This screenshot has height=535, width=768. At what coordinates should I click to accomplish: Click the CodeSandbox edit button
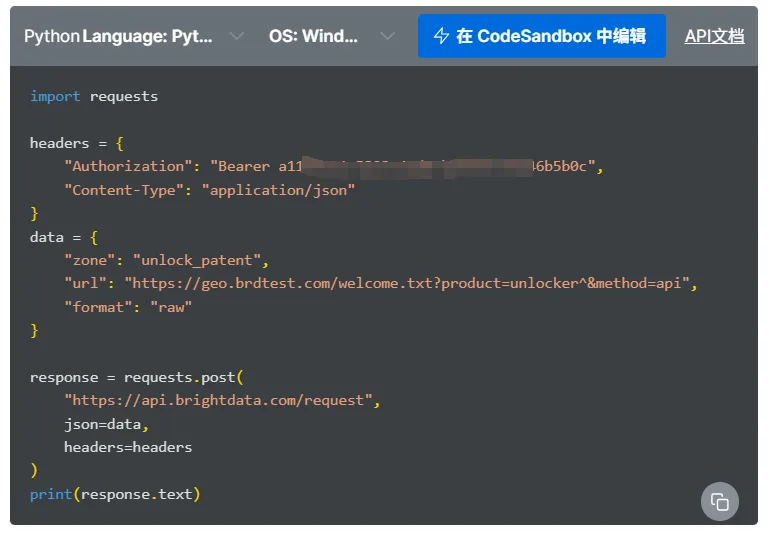tap(541, 36)
